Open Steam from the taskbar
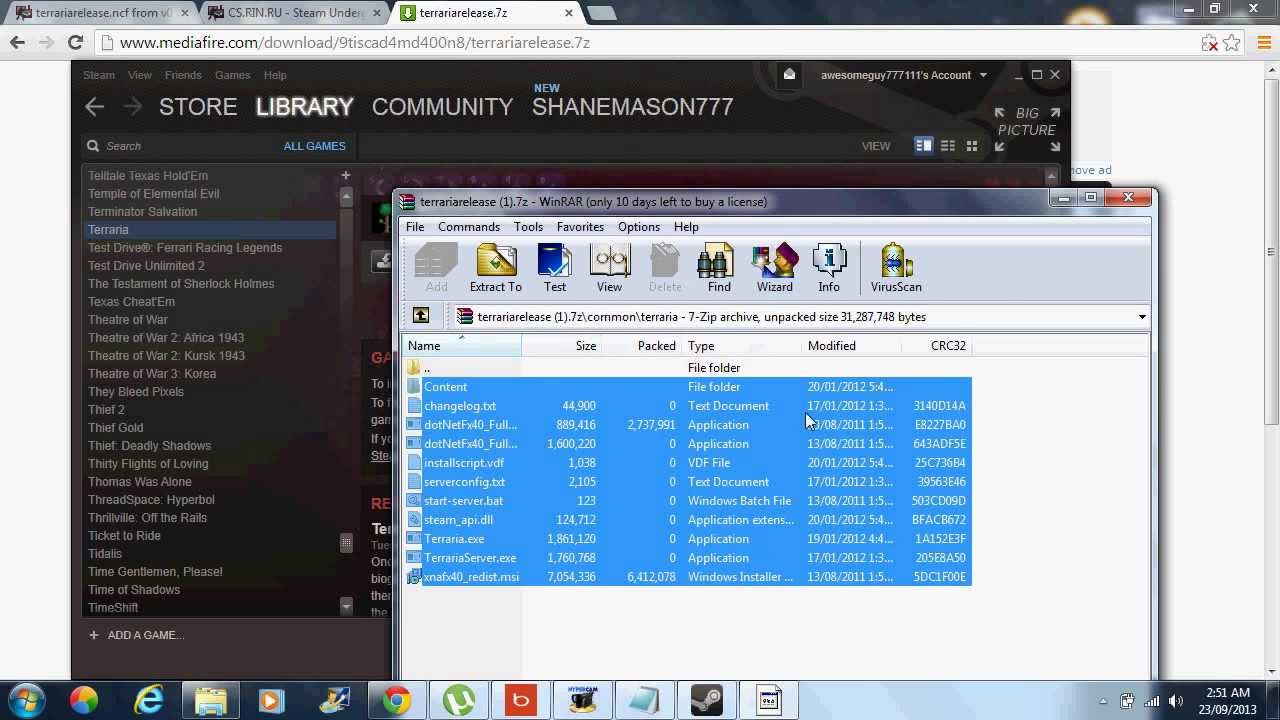 pyautogui.click(x=707, y=700)
